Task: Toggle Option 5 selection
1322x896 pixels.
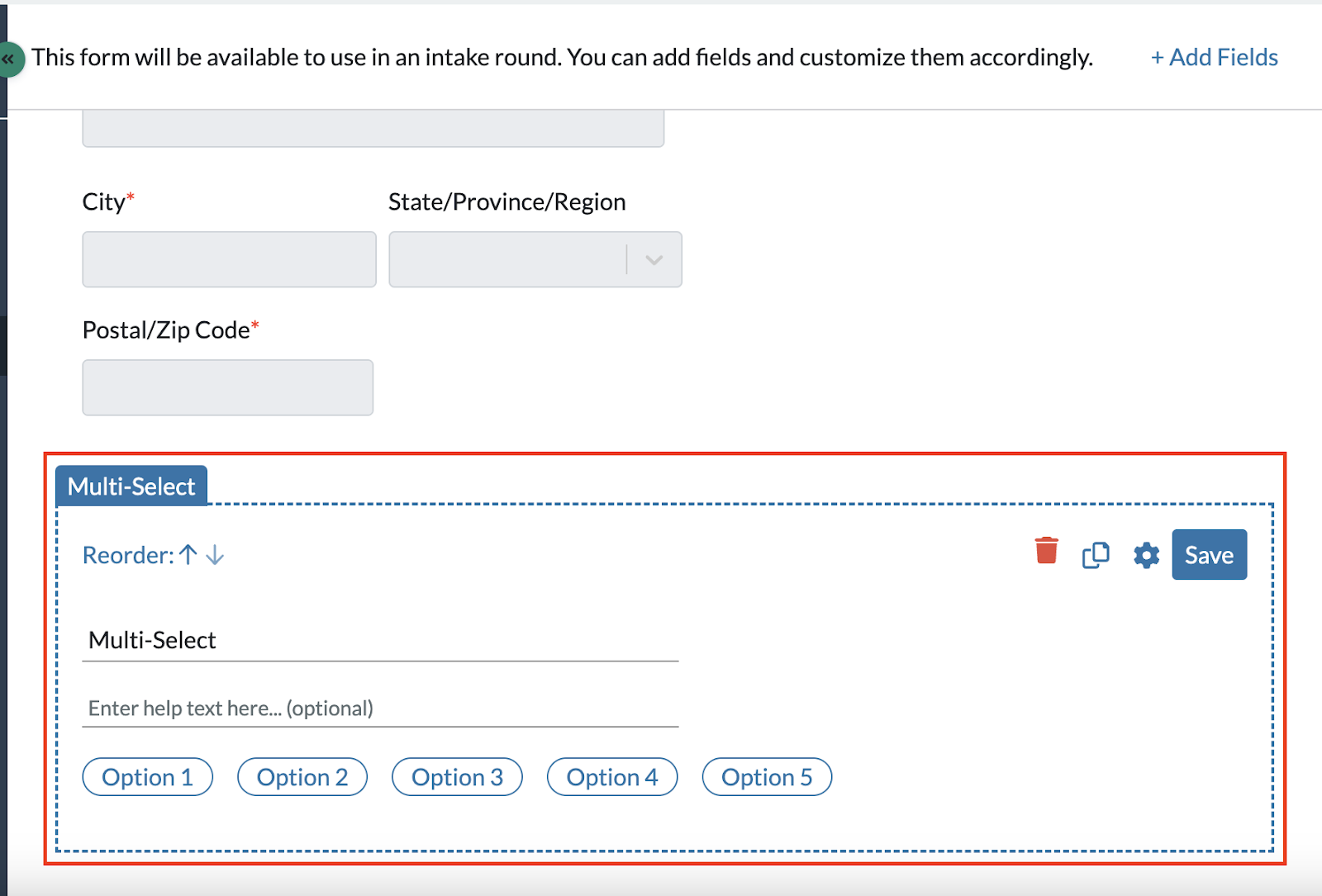Action: (x=767, y=776)
